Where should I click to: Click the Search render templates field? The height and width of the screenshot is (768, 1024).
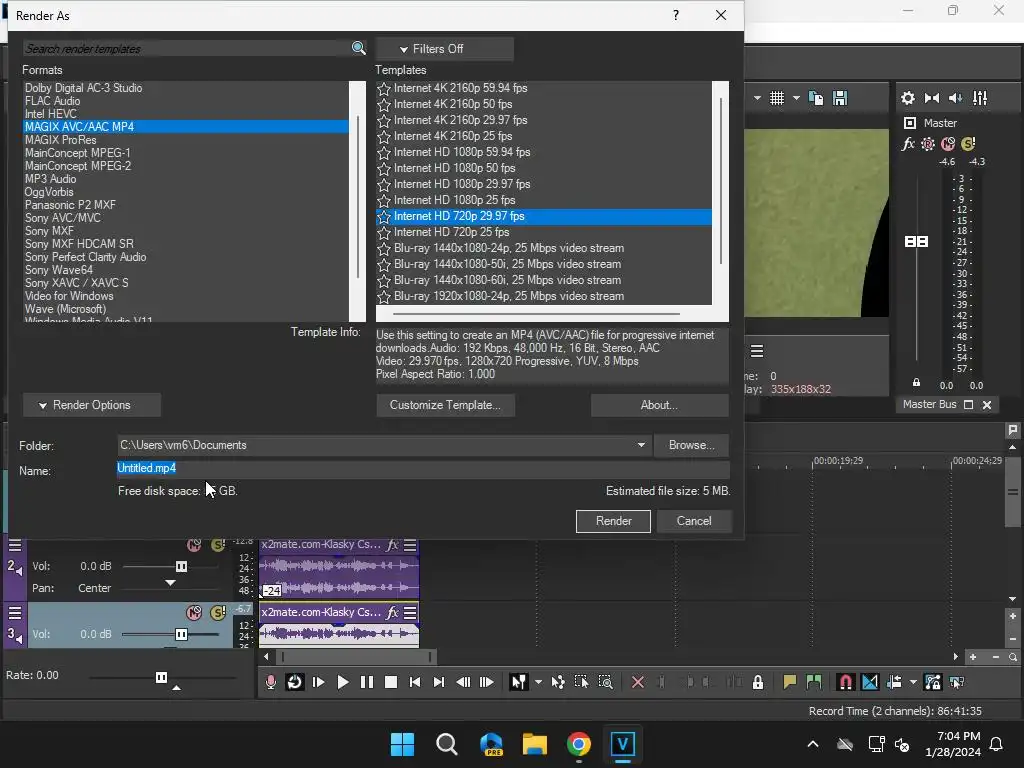[187, 48]
